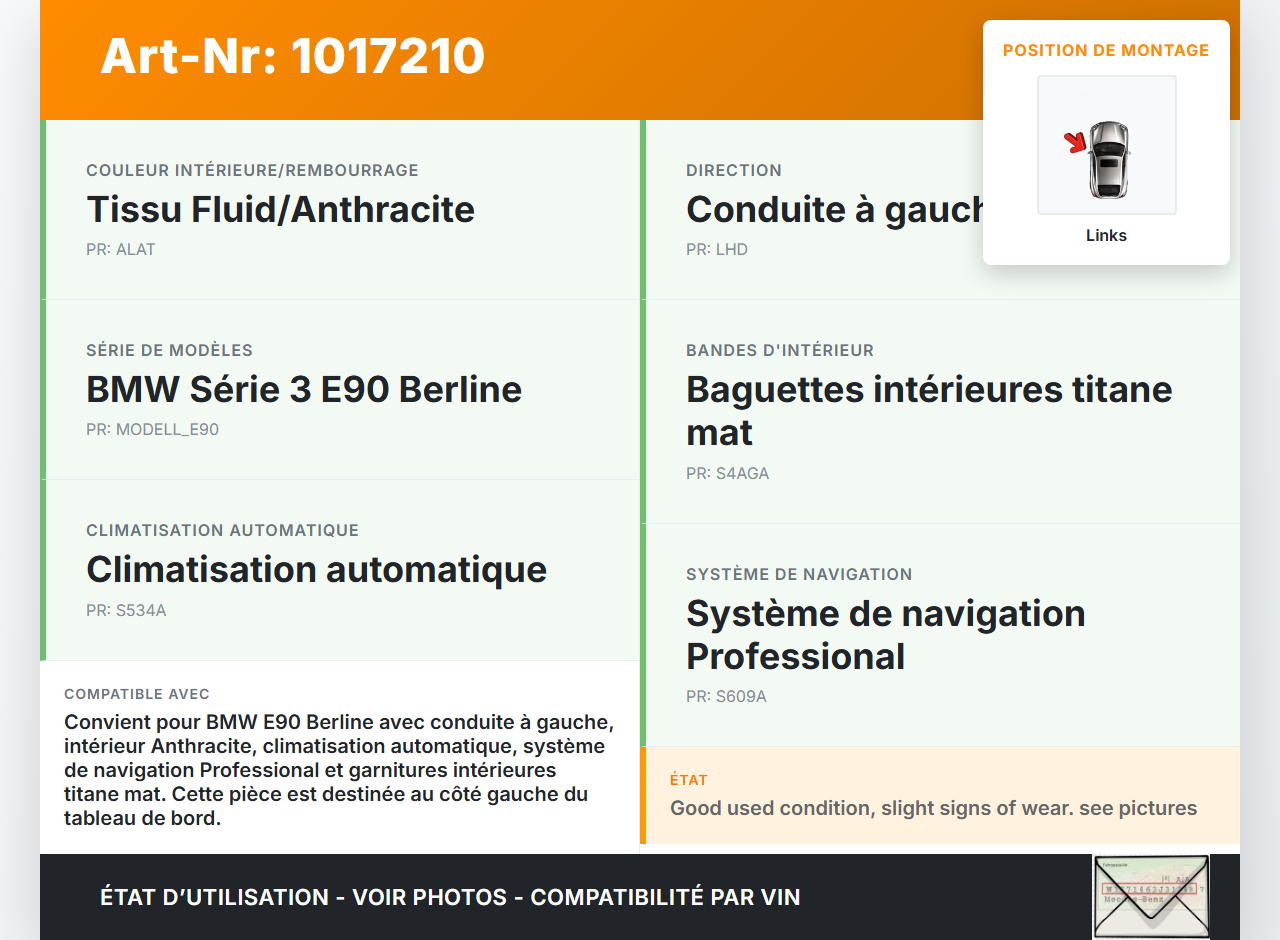
Task: Click the ÉTAT label
Action: 689,780
